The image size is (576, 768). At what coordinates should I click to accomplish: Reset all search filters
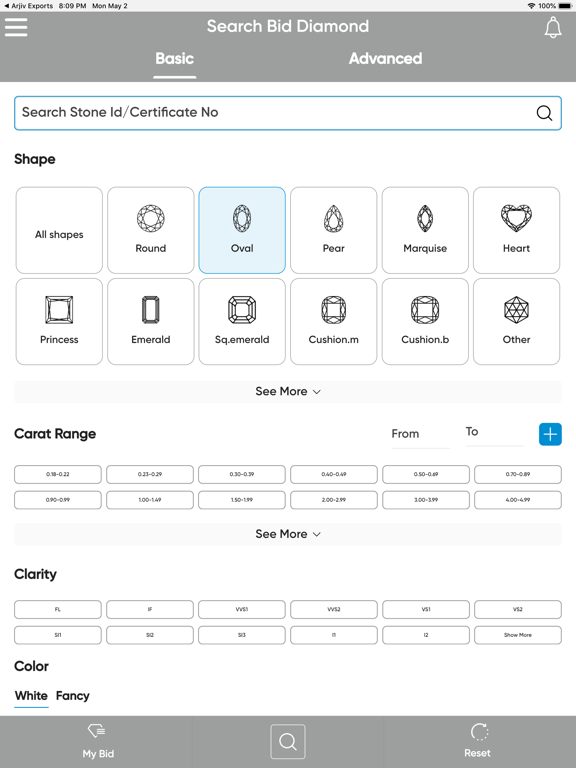(478, 742)
